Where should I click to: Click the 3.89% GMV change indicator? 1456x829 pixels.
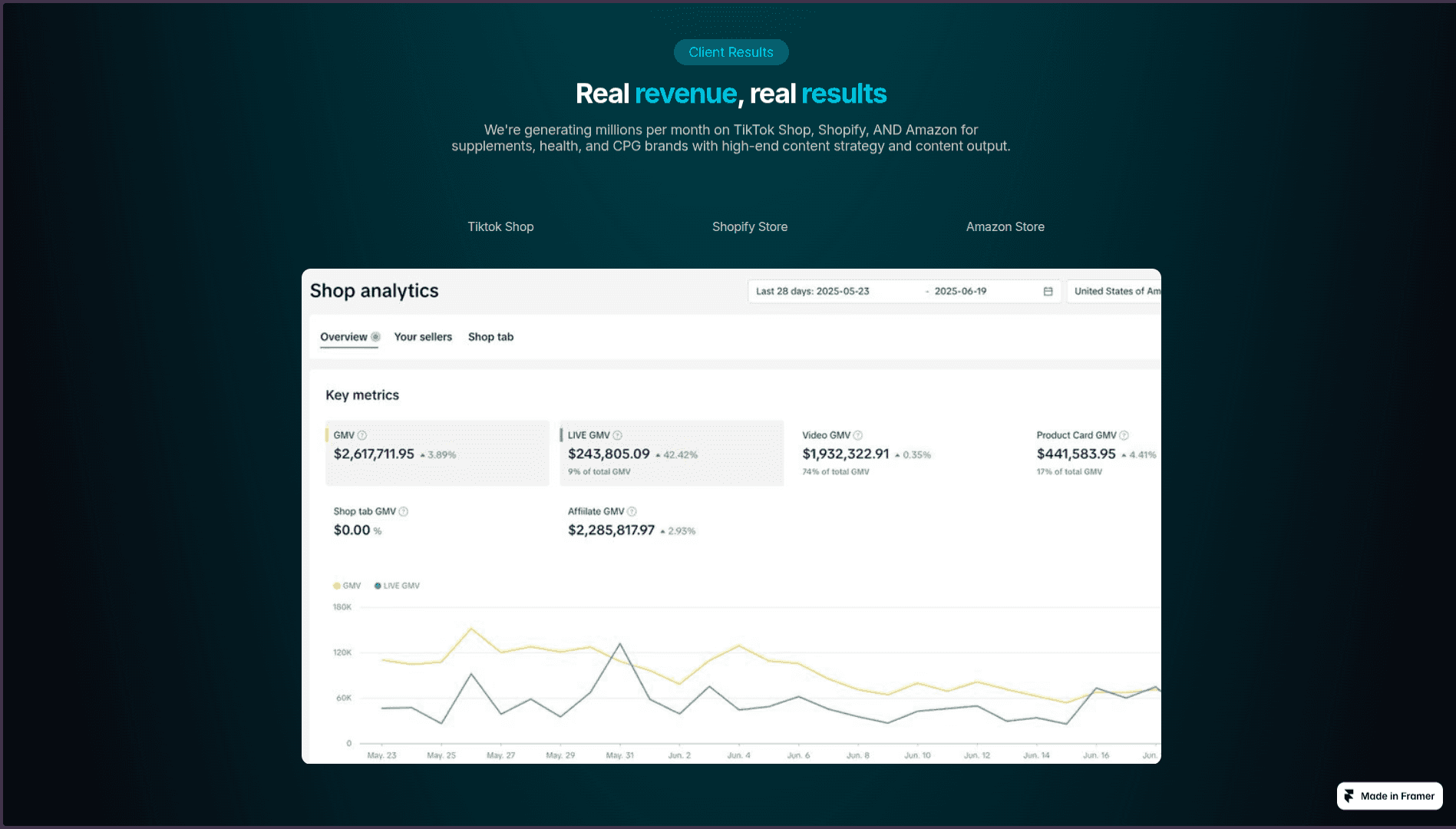(437, 455)
